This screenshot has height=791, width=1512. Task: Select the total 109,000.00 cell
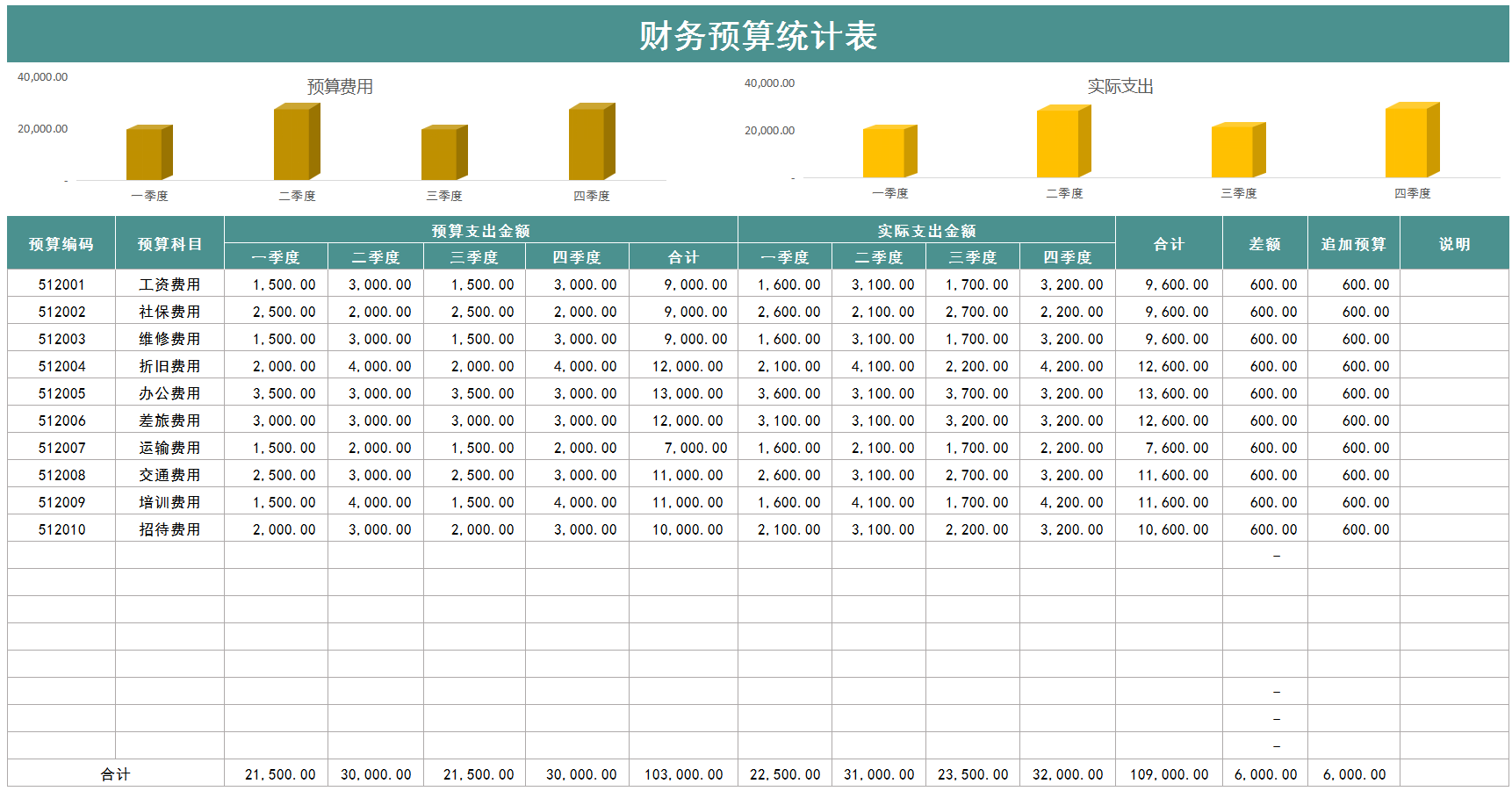(x=1169, y=774)
